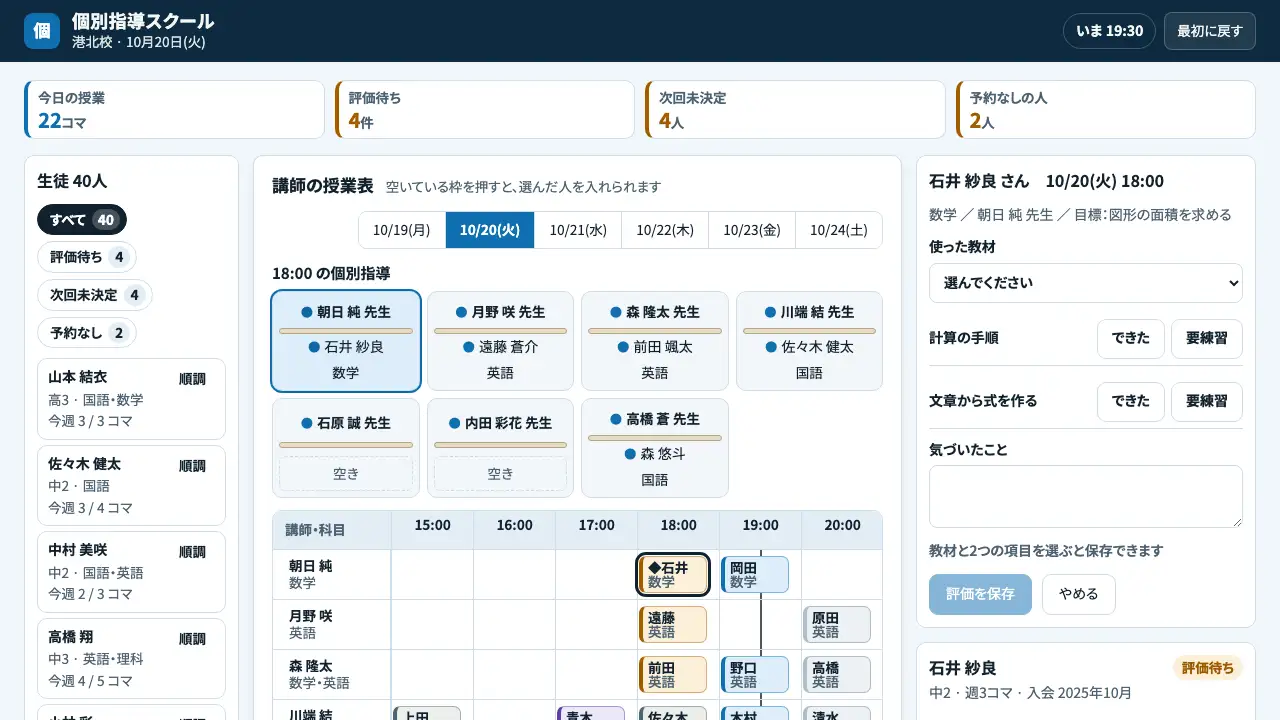Select the 10/20(火) date tab

[x=490, y=230]
